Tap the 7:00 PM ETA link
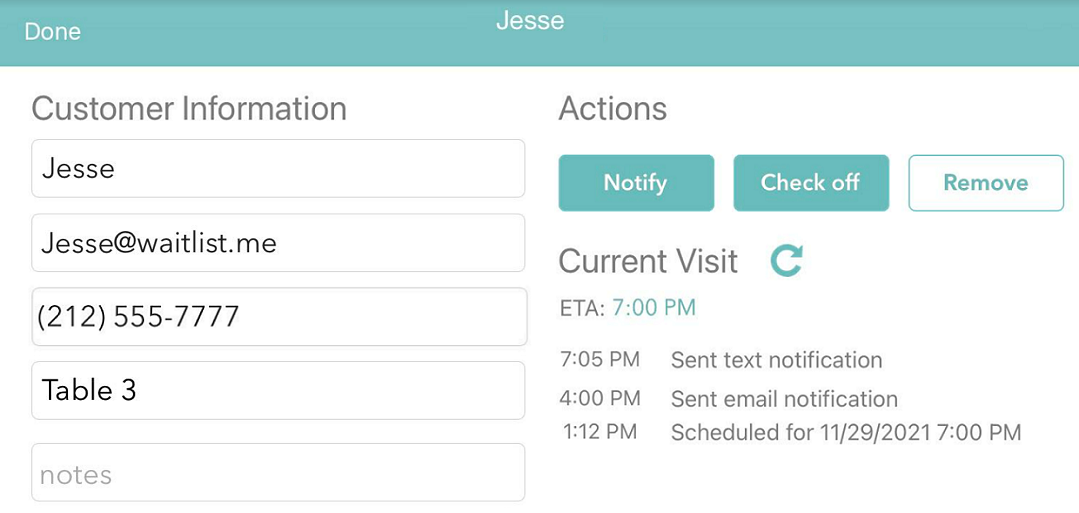 point(654,307)
